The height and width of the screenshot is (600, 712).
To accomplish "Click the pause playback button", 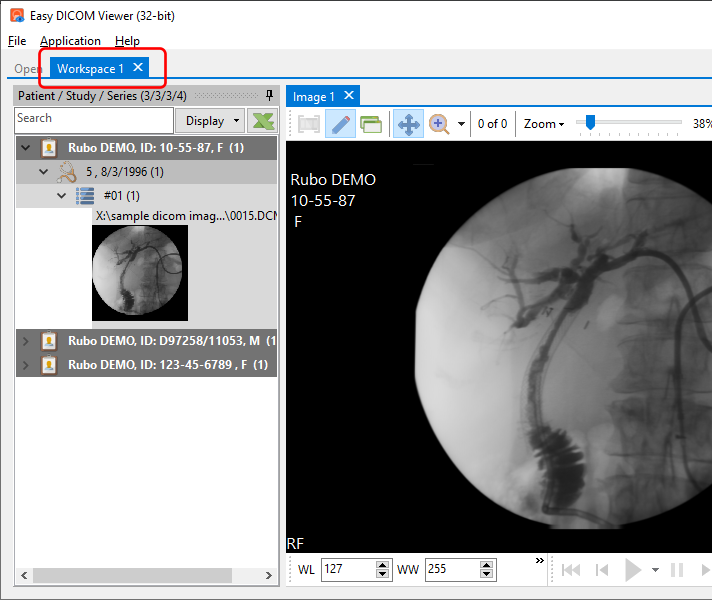I will [x=677, y=570].
